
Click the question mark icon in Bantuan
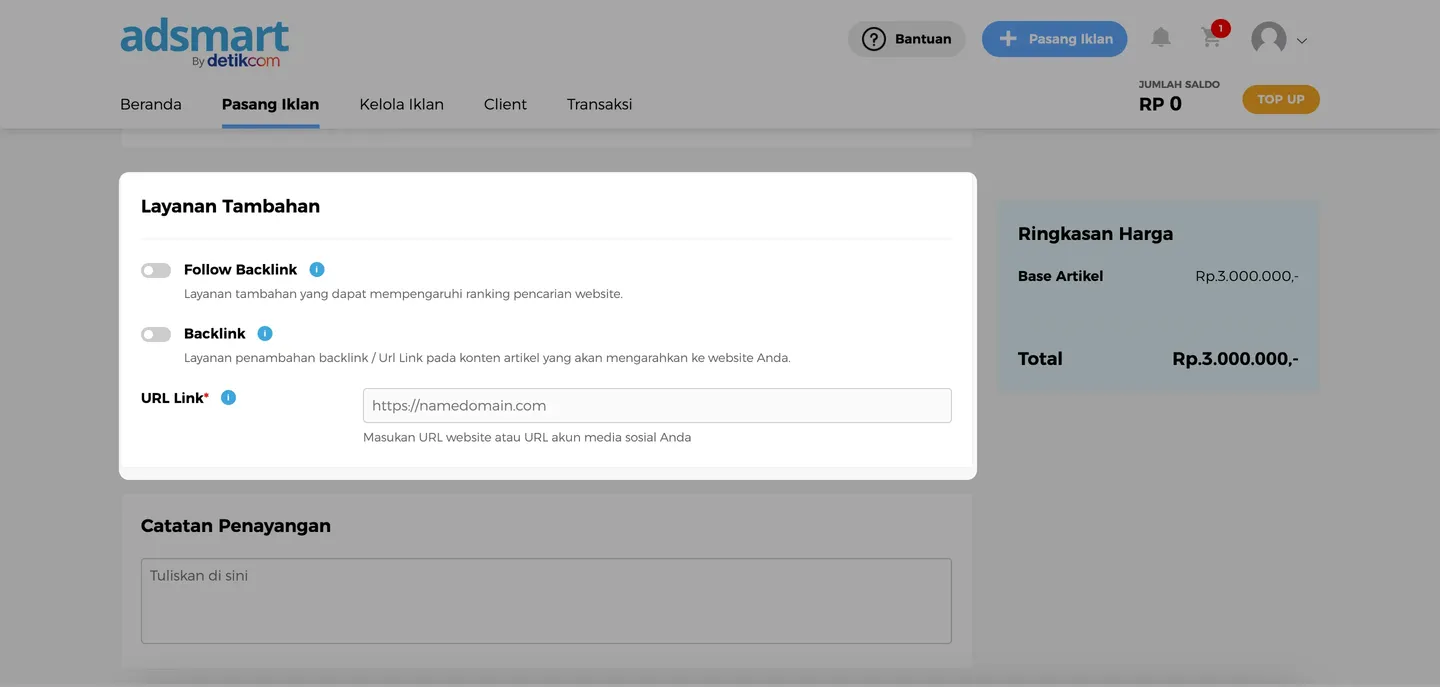874,39
